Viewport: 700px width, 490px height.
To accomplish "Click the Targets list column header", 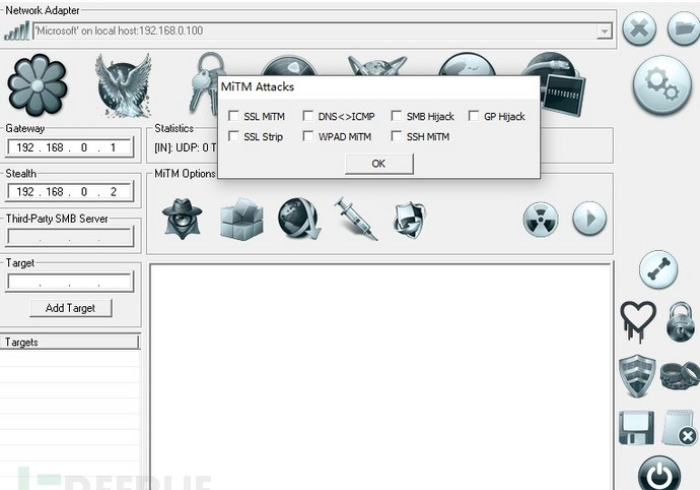I will (x=69, y=342).
